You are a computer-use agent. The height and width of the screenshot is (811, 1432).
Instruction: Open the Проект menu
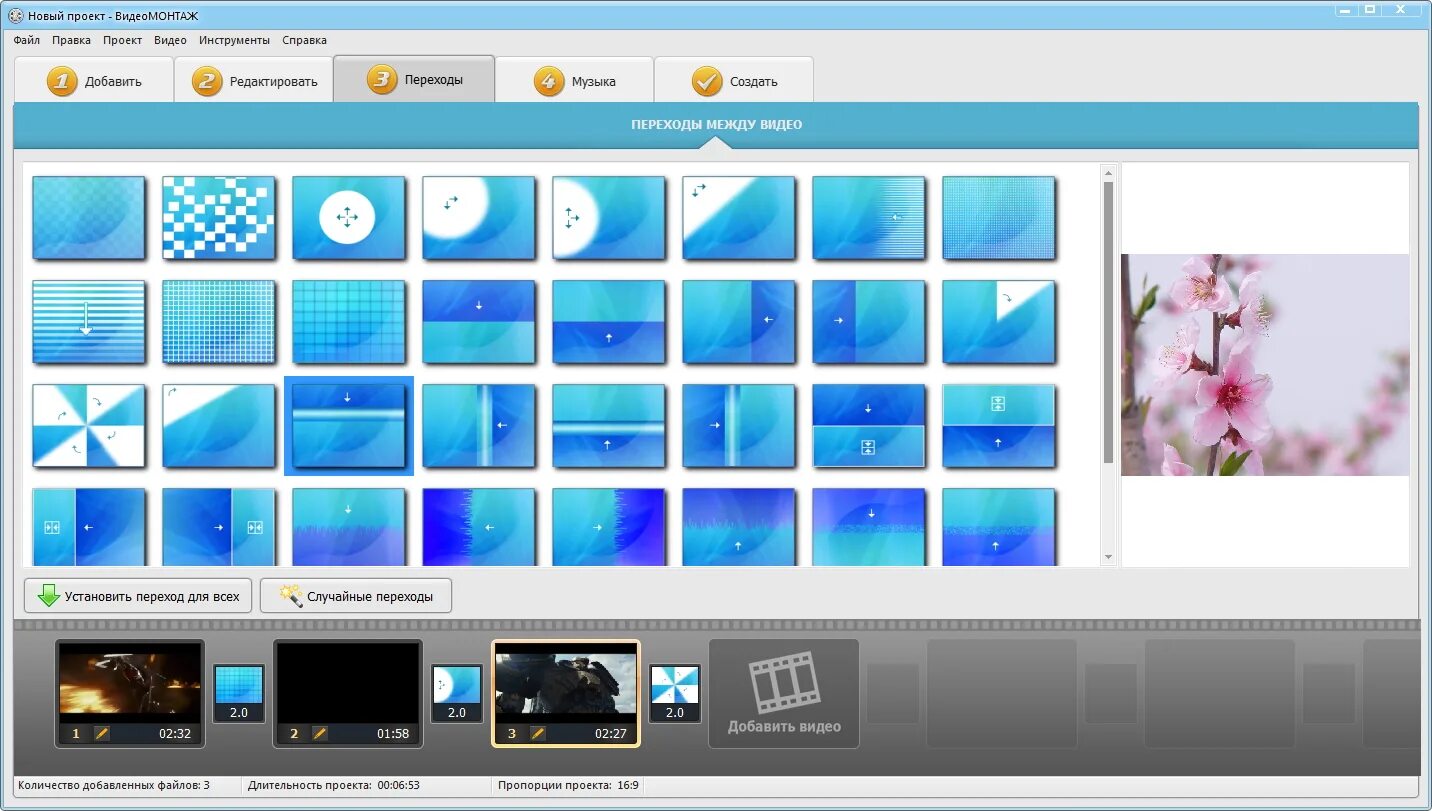pos(122,40)
